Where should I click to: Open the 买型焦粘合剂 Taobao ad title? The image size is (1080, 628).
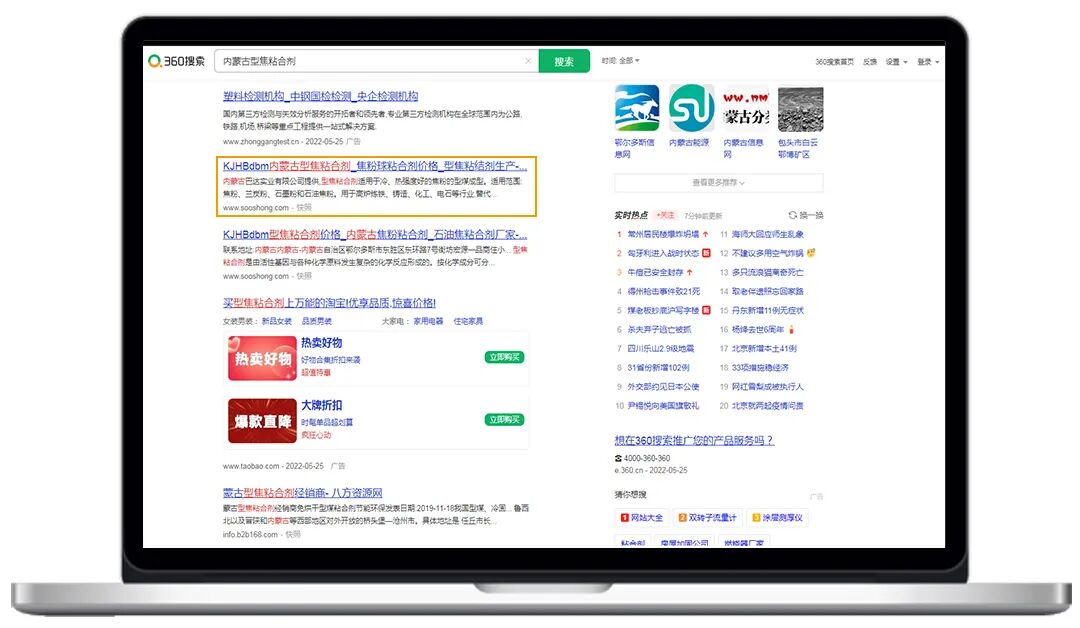(329, 303)
